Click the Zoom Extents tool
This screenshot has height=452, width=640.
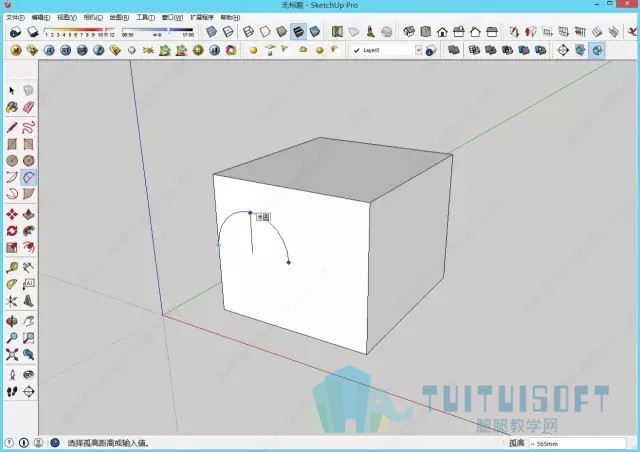tap(12, 354)
